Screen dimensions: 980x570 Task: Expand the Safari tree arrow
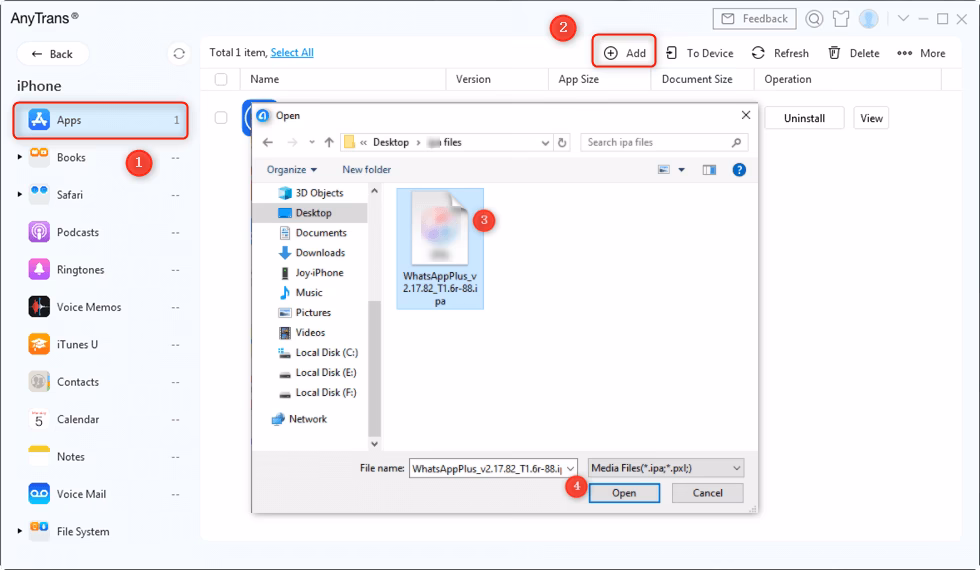pyautogui.click(x=19, y=194)
